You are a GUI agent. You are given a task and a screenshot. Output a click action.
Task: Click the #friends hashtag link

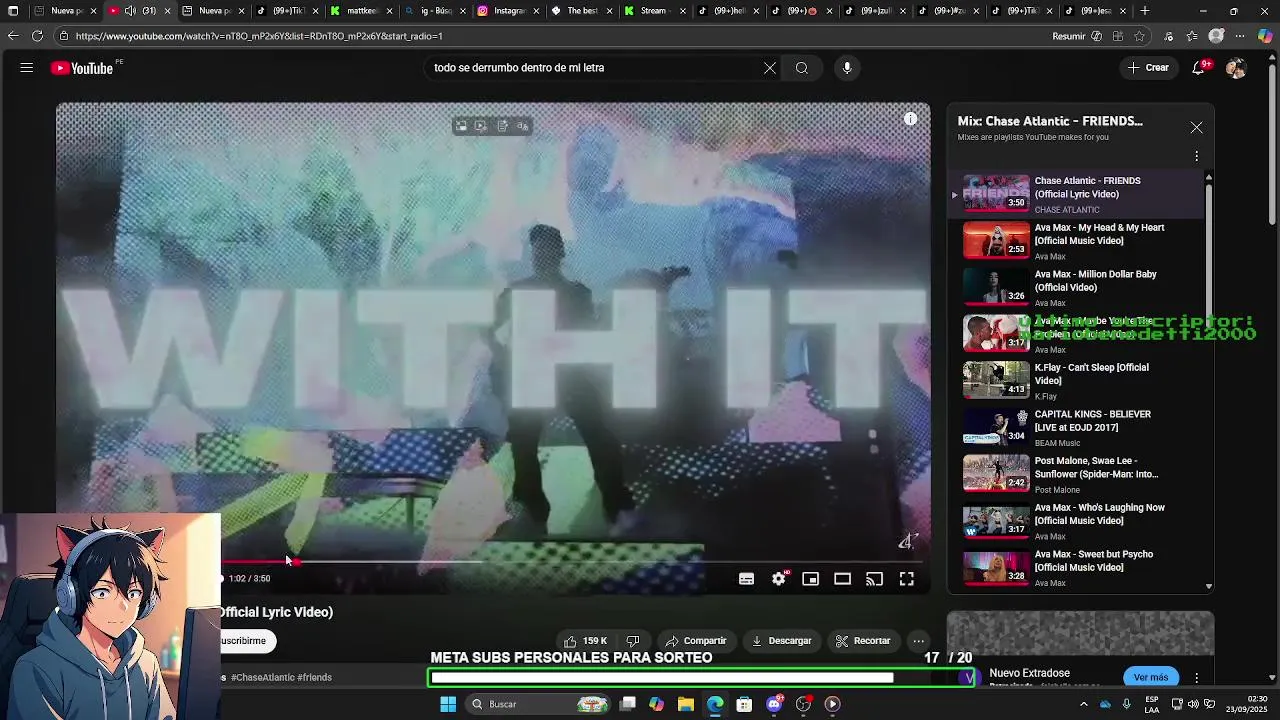[314, 677]
